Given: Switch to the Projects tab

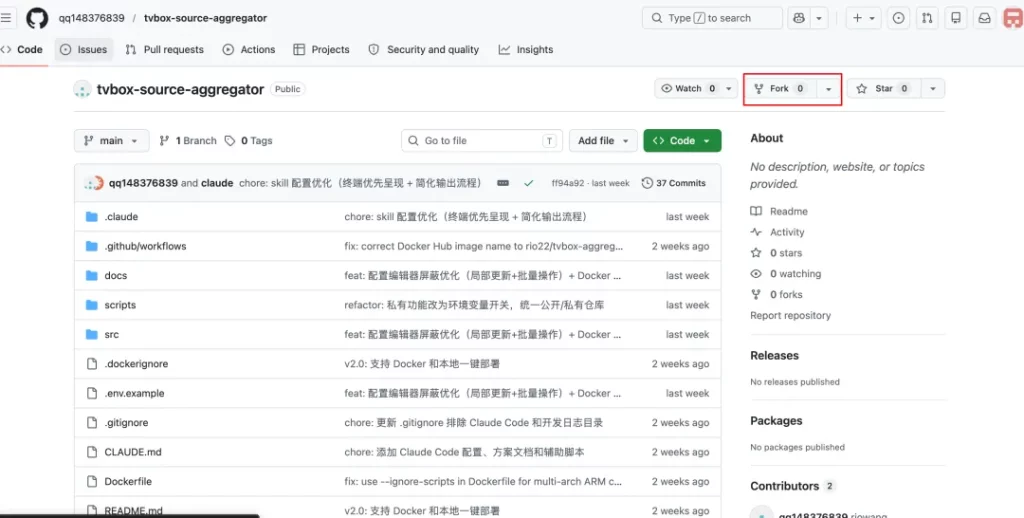Looking at the screenshot, I should coord(321,50).
